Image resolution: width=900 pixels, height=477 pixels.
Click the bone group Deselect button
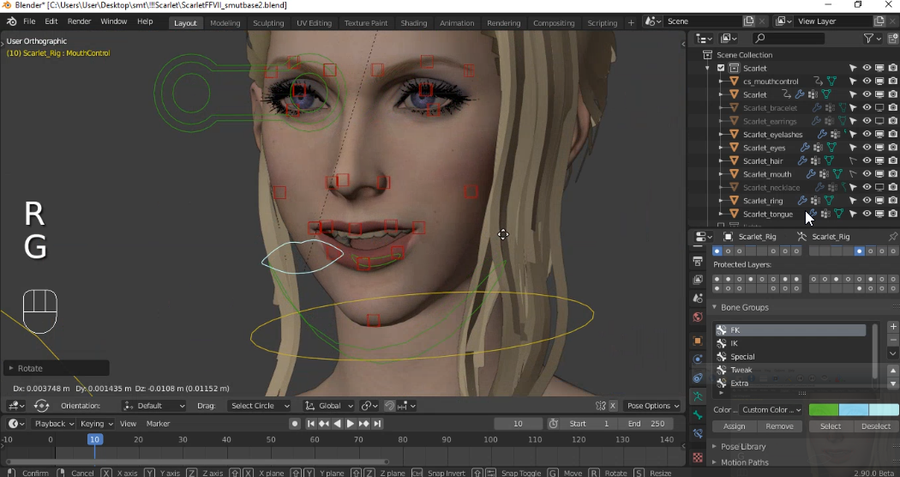tap(875, 426)
